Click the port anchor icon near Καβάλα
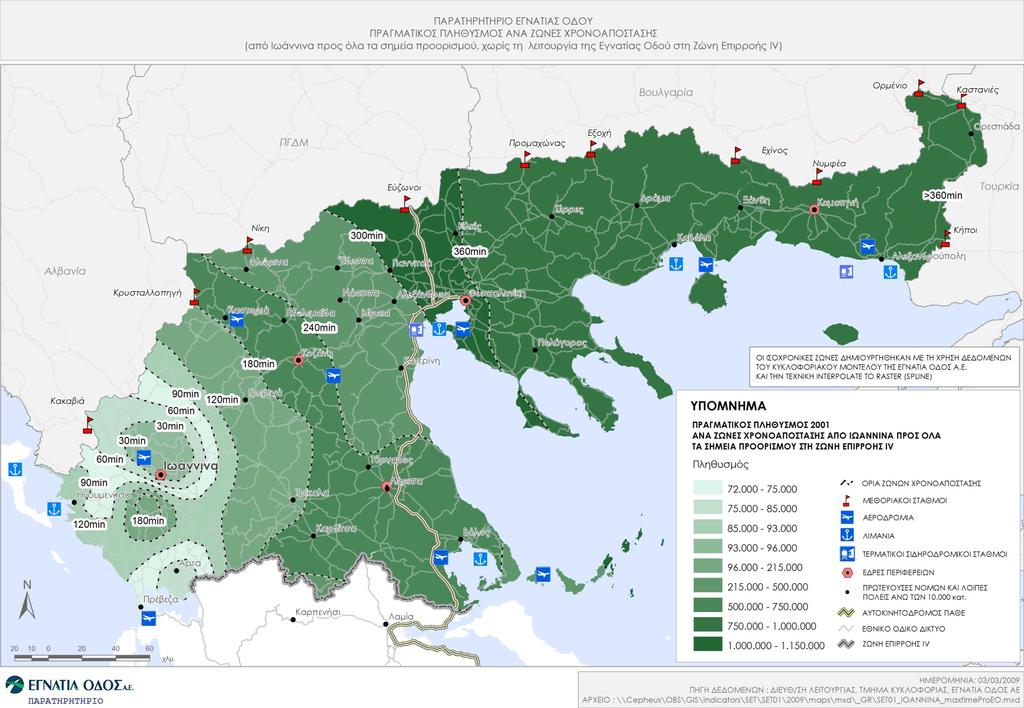The width and height of the screenshot is (1024, 708). point(677,264)
